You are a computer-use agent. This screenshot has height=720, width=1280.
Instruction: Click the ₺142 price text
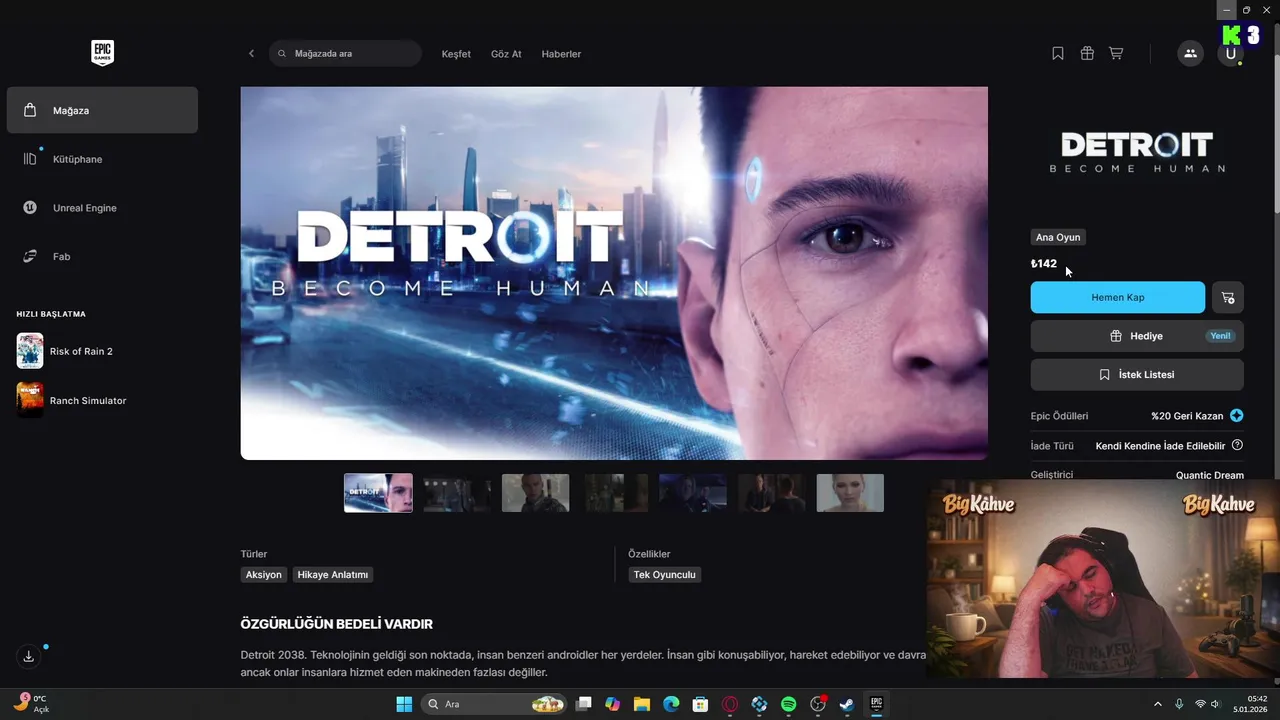(x=1044, y=264)
